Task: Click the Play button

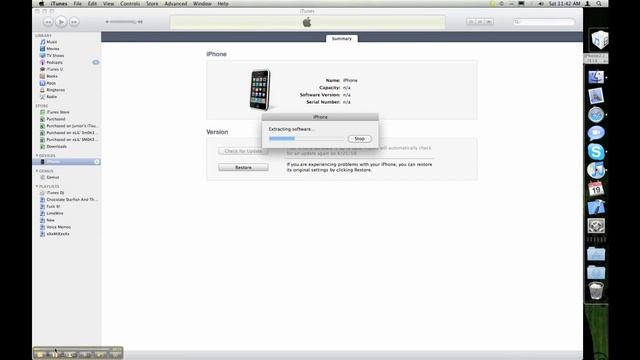Action: pos(61,22)
